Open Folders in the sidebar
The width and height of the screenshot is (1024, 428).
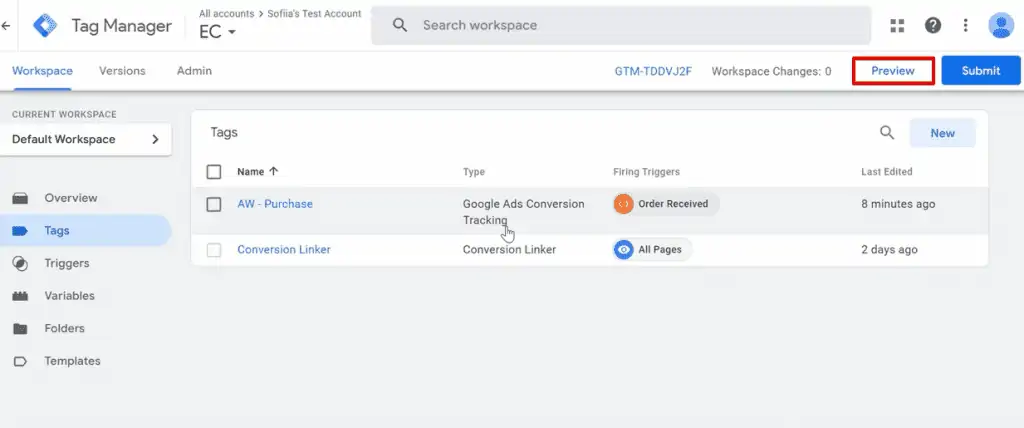point(64,329)
